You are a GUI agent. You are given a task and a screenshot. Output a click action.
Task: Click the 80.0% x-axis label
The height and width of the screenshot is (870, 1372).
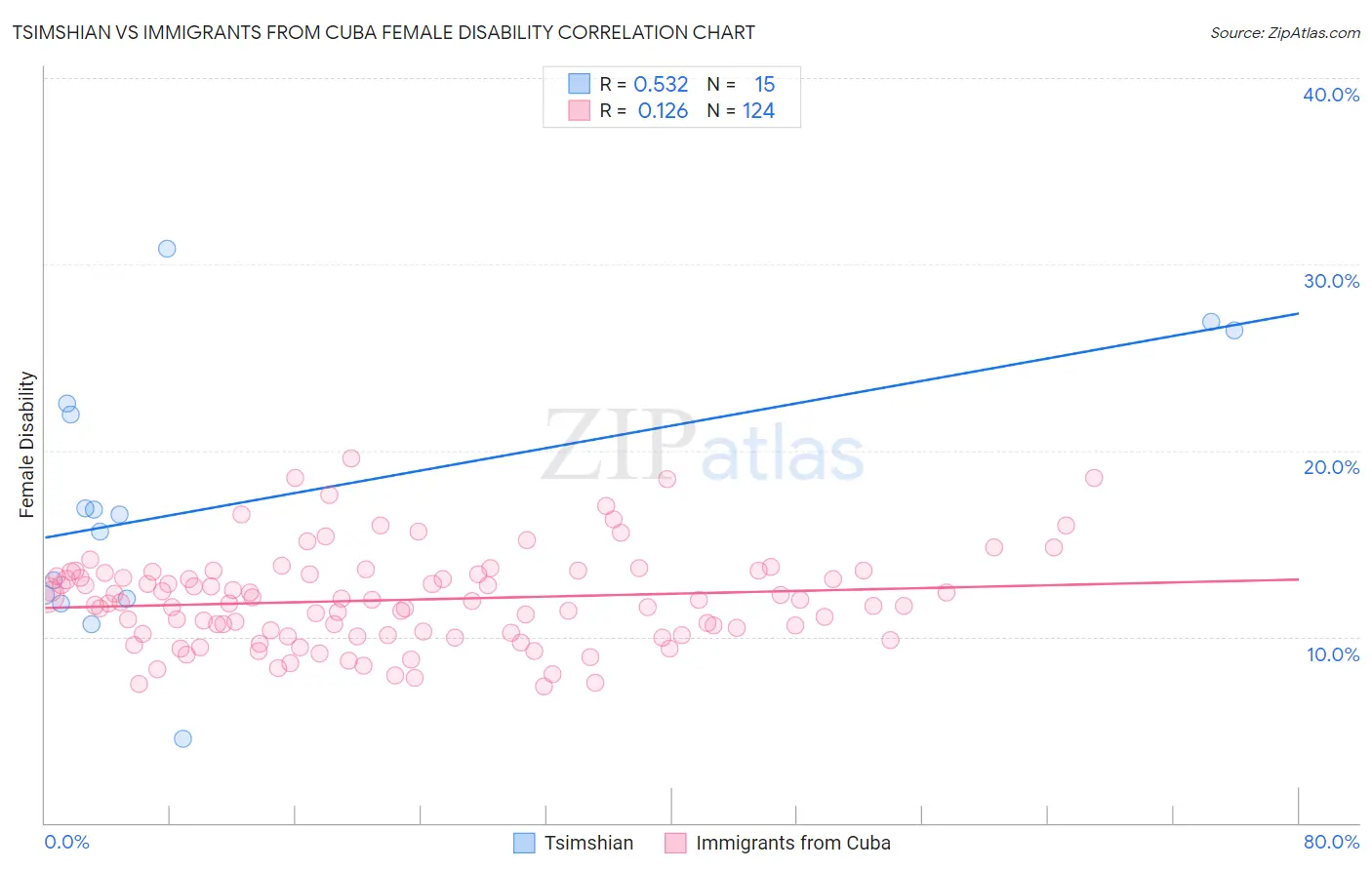tap(1331, 842)
